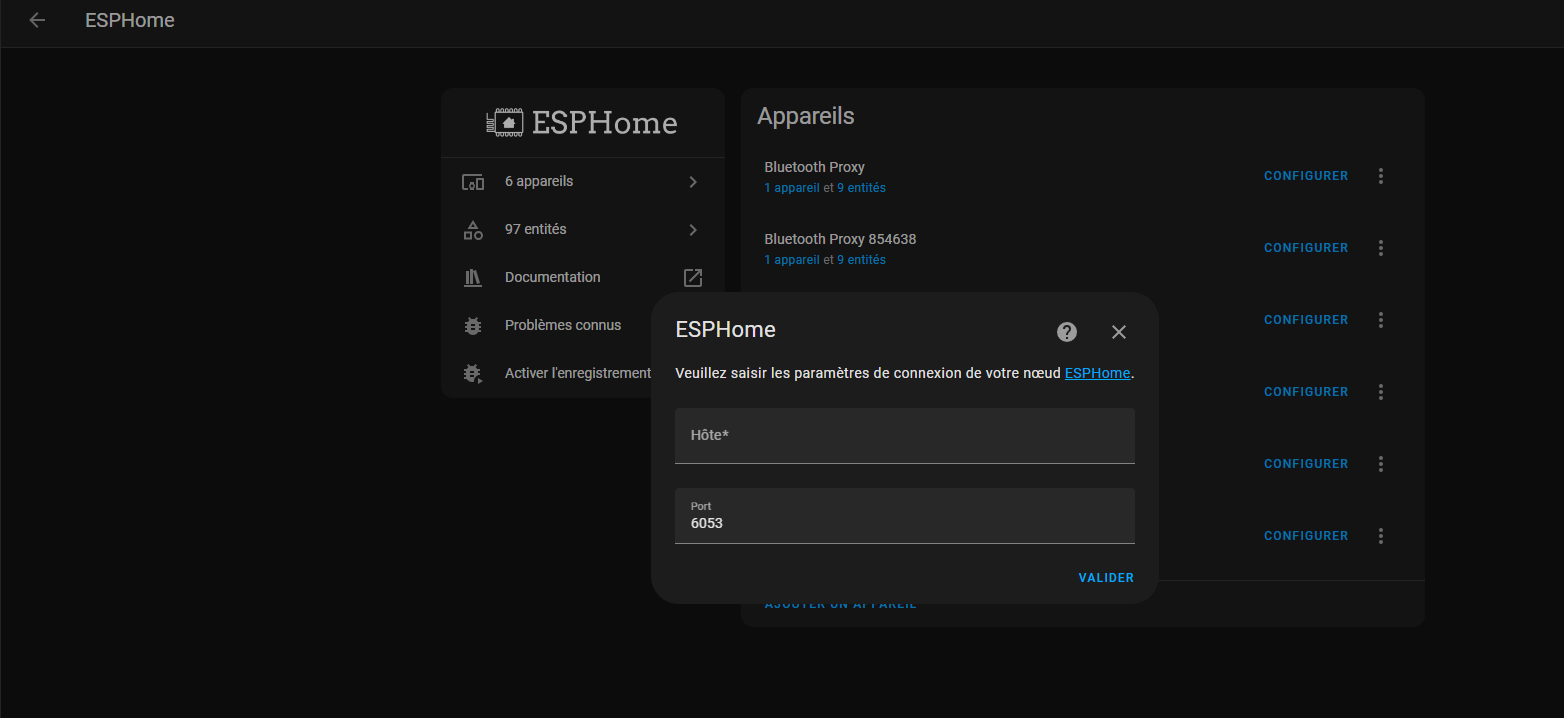Viewport: 1564px width, 718px height.
Task: Open '1 appareil' link under Bluetooth Proxy
Action: coord(792,188)
